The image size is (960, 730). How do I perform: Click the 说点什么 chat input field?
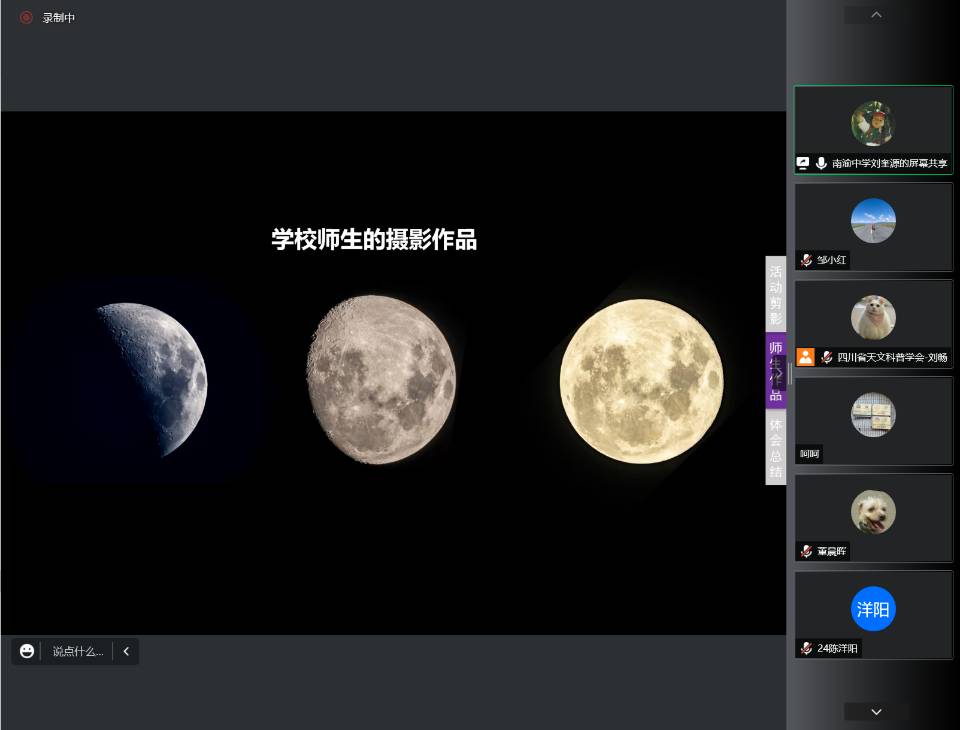point(77,651)
